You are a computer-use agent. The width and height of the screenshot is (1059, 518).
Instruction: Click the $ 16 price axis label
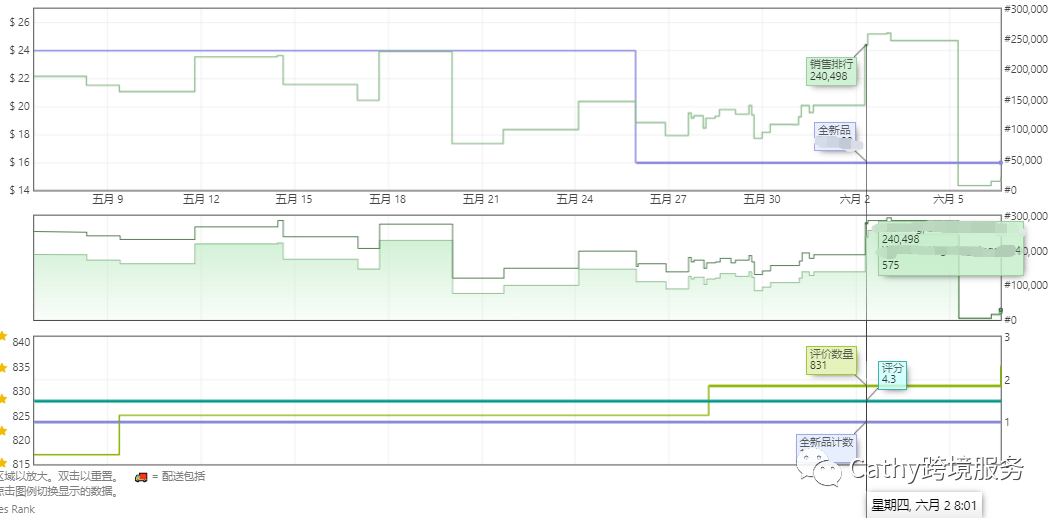(x=20, y=162)
